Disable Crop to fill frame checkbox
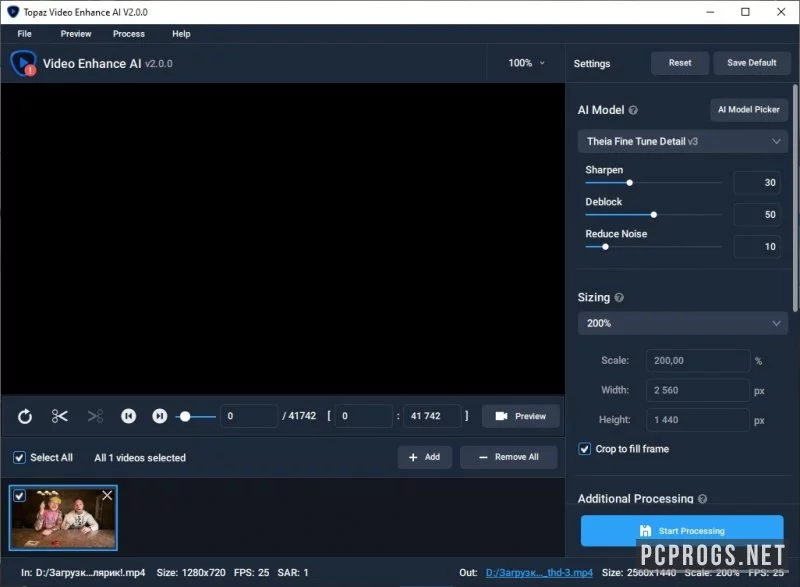Screen dimensions: 800x587 point(585,449)
